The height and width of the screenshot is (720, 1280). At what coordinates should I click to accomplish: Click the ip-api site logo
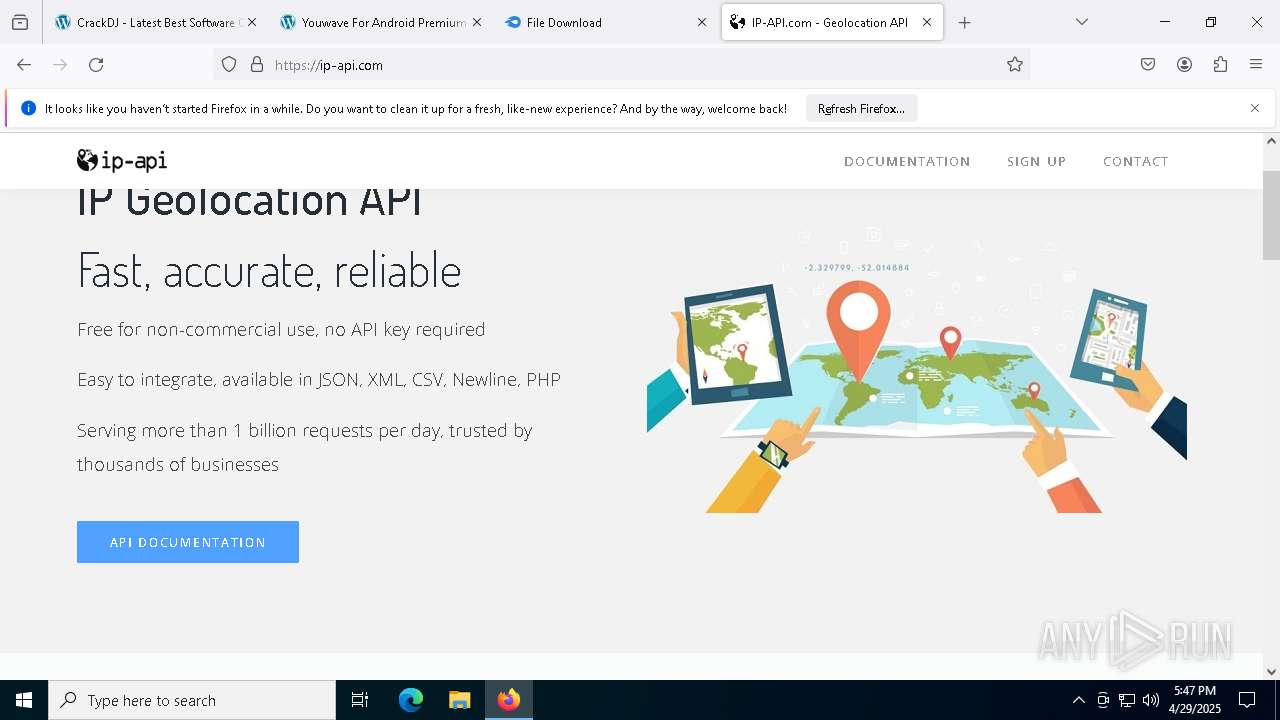(x=122, y=160)
